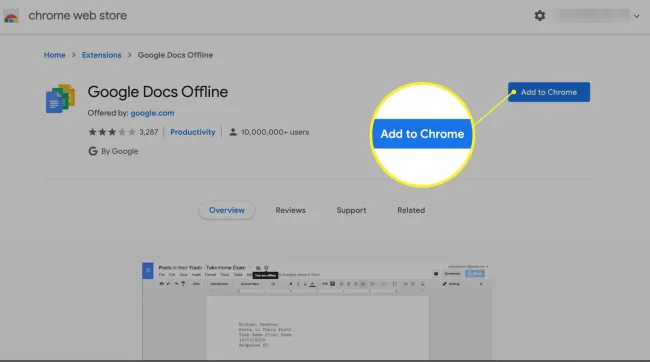Image resolution: width=650 pixels, height=362 pixels.
Task: Click the Add to Chrome button
Action: 549,92
